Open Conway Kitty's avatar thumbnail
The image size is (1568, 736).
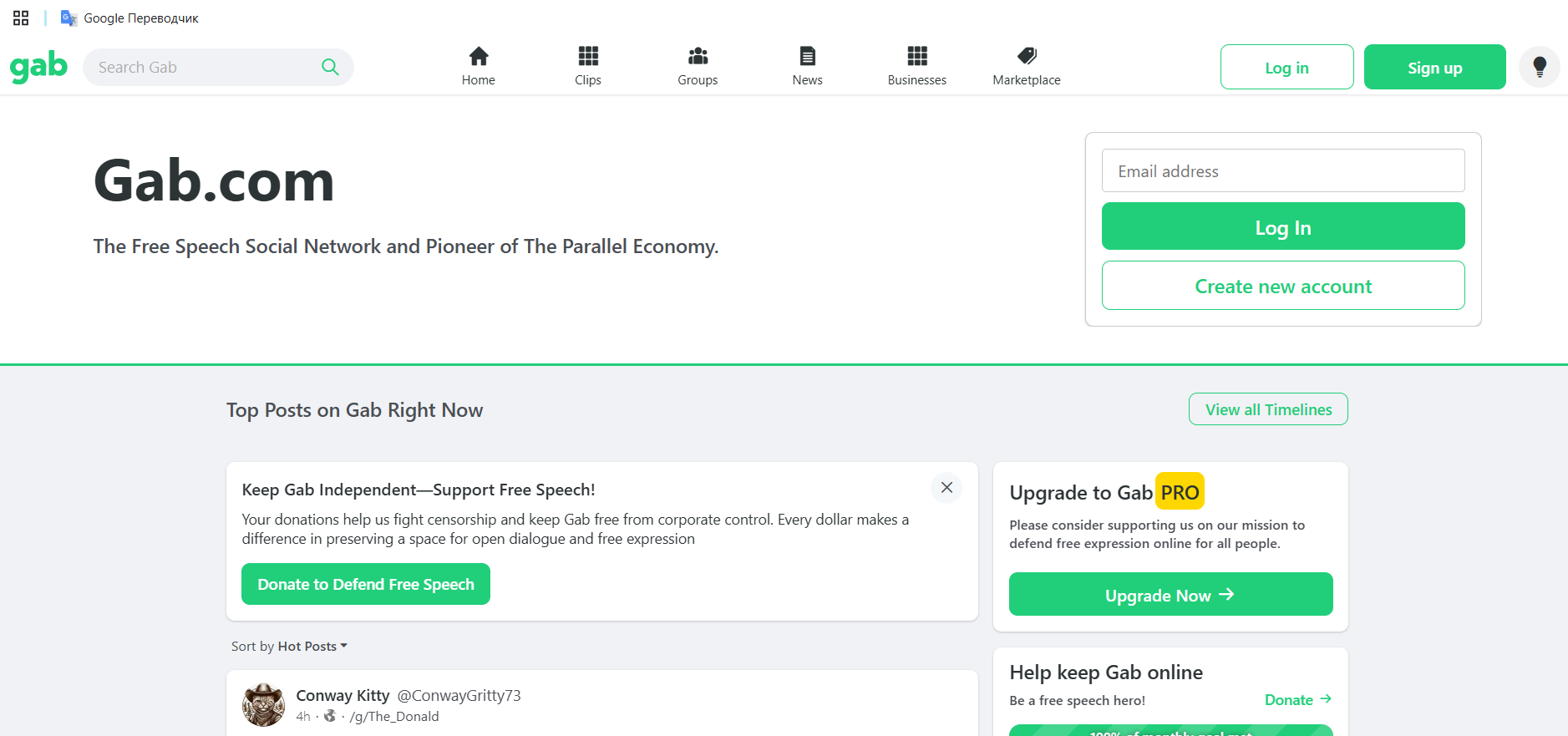pyautogui.click(x=264, y=705)
